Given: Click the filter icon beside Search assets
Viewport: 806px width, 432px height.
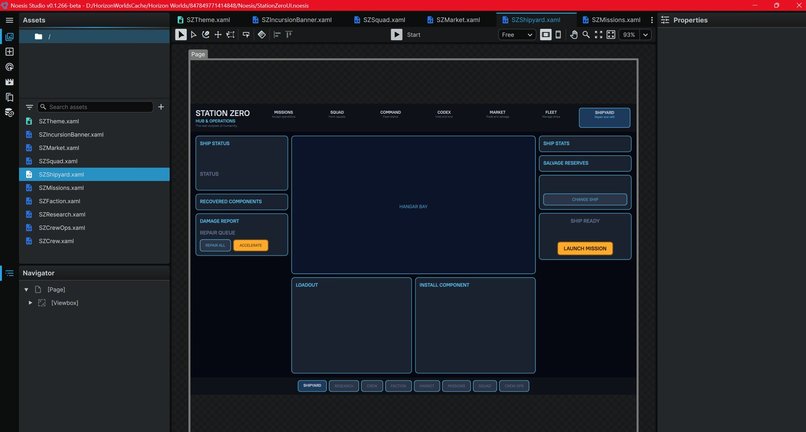Looking at the screenshot, I should (x=29, y=107).
